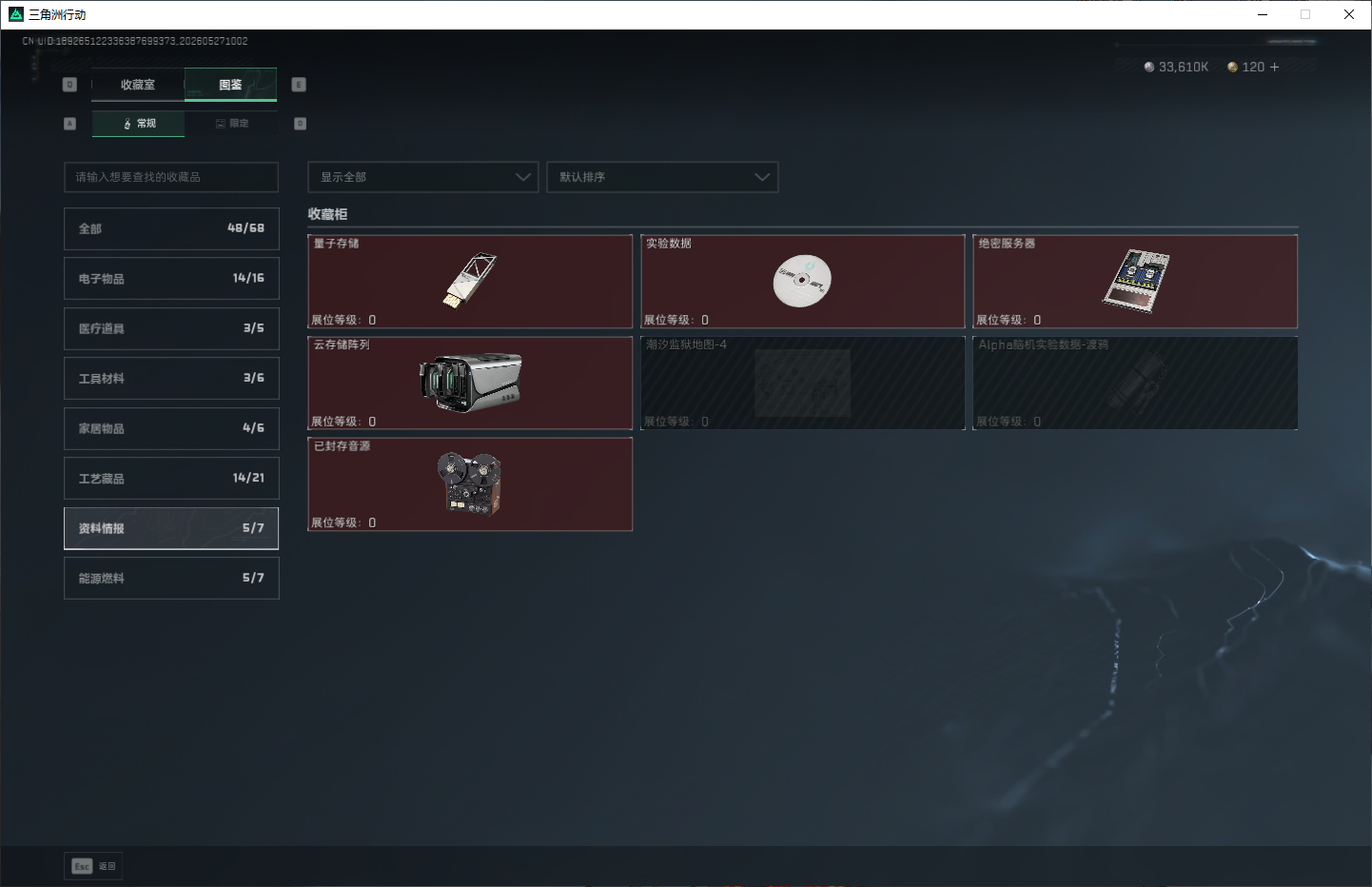Screen dimensions: 1372x887
Task: Switch to the 常规 sub-tab
Action: click(139, 124)
